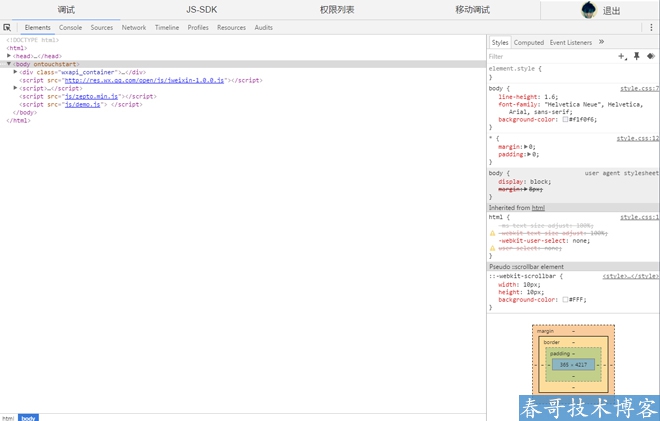660x421 pixels.
Task: Collapse the body element node
Action: pyautogui.click(x=9, y=64)
